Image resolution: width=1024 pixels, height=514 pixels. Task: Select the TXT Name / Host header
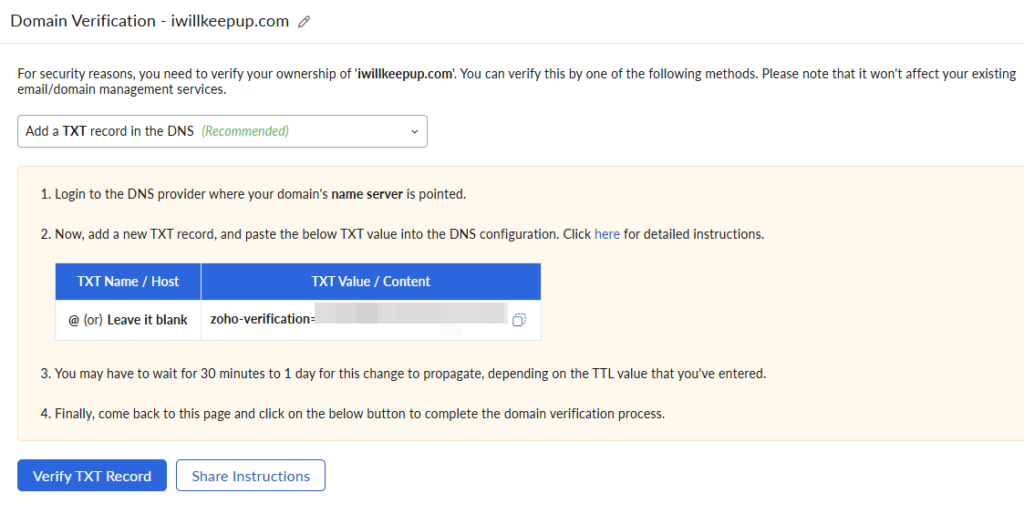click(x=128, y=281)
